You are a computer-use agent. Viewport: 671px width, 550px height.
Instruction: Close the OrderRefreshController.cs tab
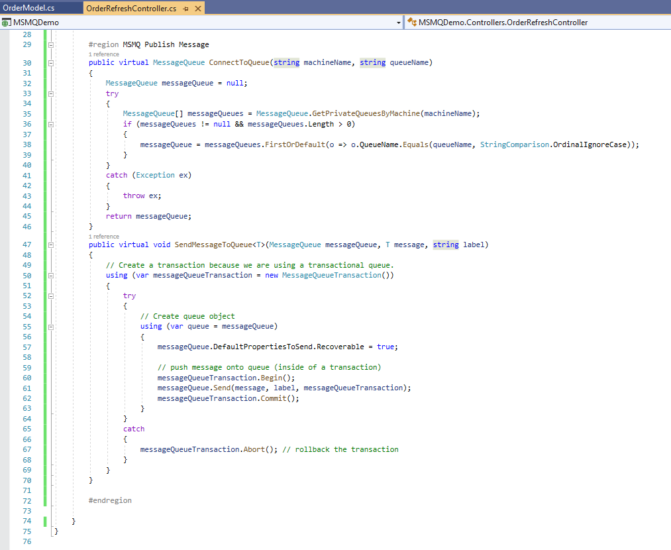coord(197,8)
